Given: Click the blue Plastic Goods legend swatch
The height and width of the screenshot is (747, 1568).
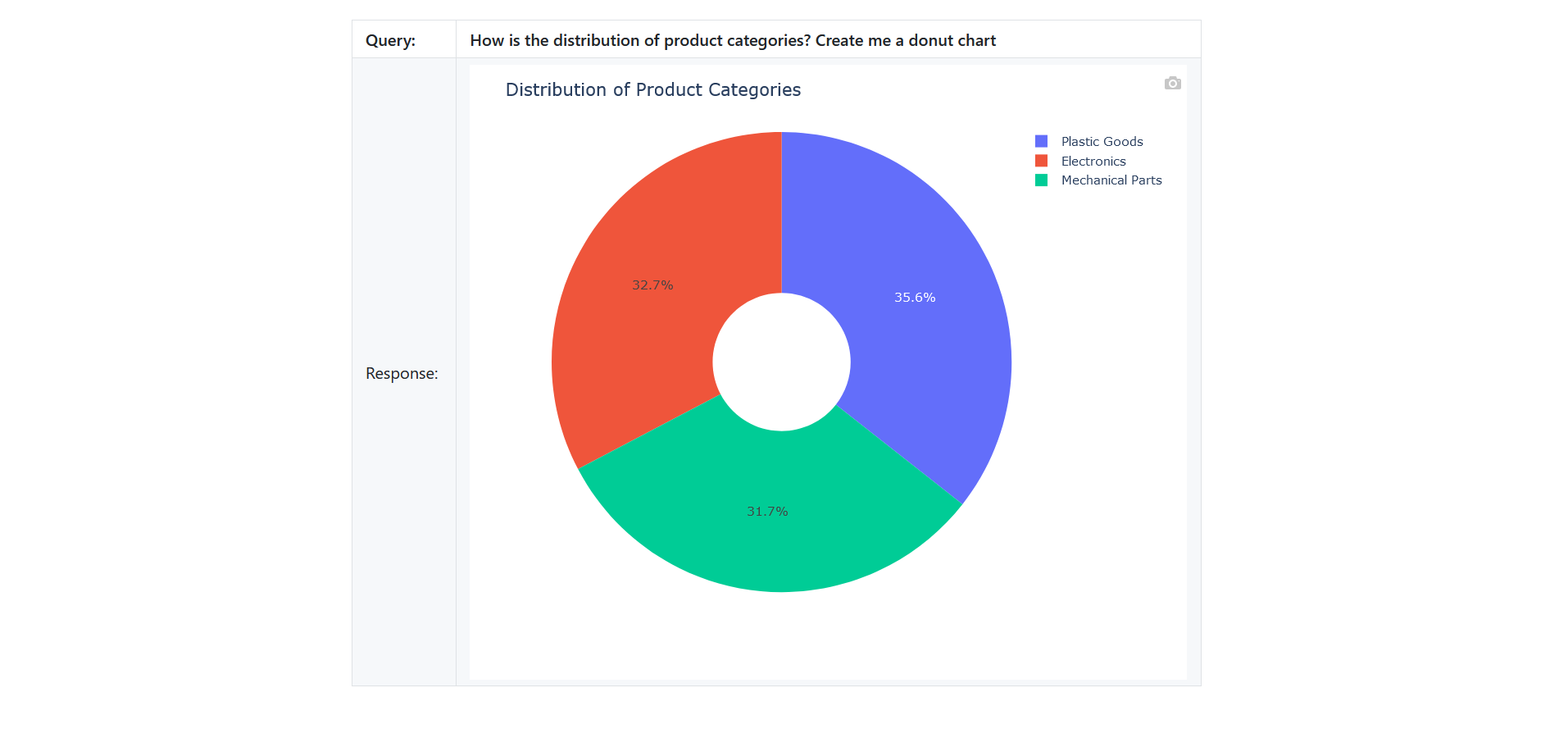Looking at the screenshot, I should point(1041,142).
